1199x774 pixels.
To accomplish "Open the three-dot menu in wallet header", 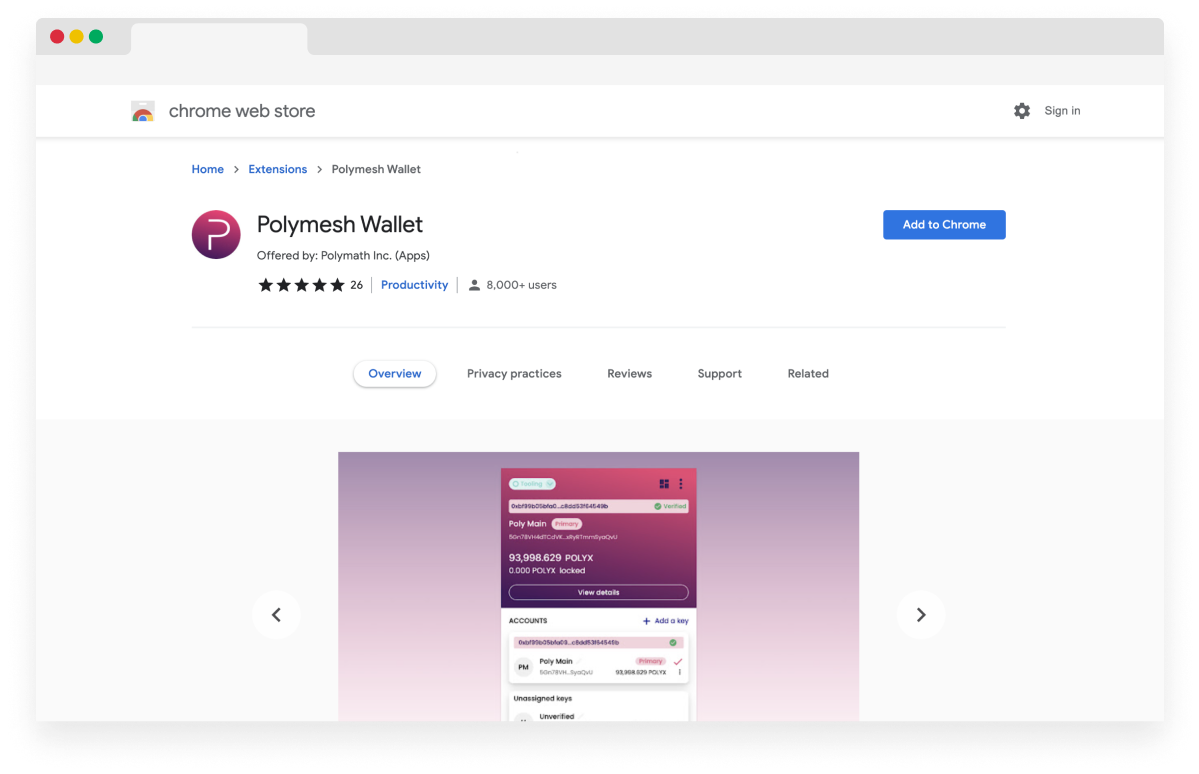I will (681, 484).
